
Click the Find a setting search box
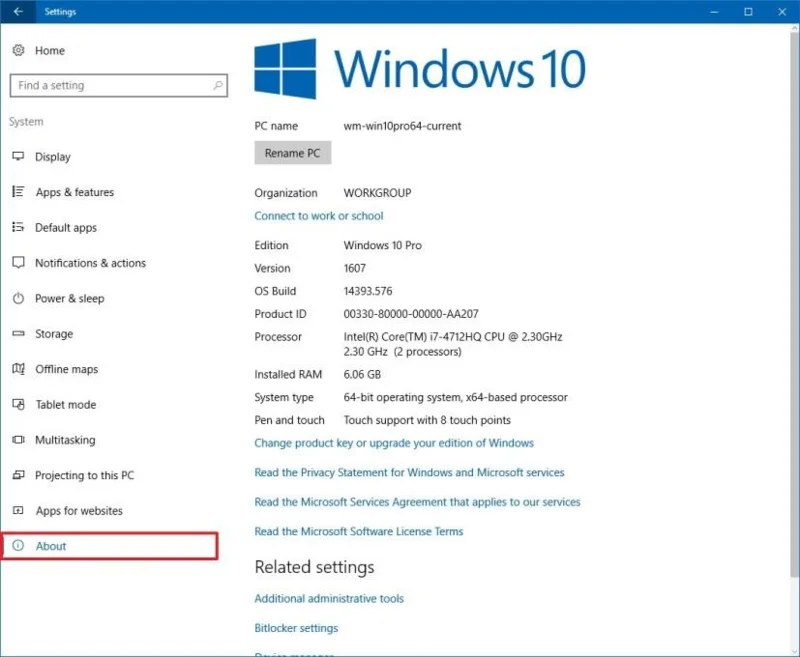[118, 85]
